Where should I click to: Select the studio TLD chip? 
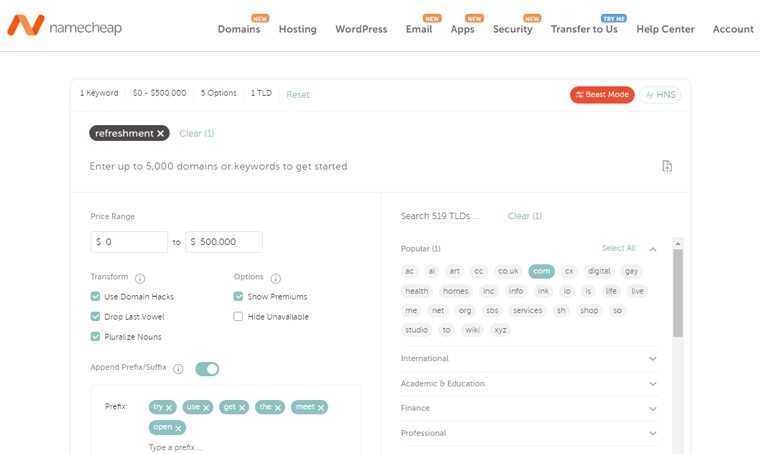[416, 330]
